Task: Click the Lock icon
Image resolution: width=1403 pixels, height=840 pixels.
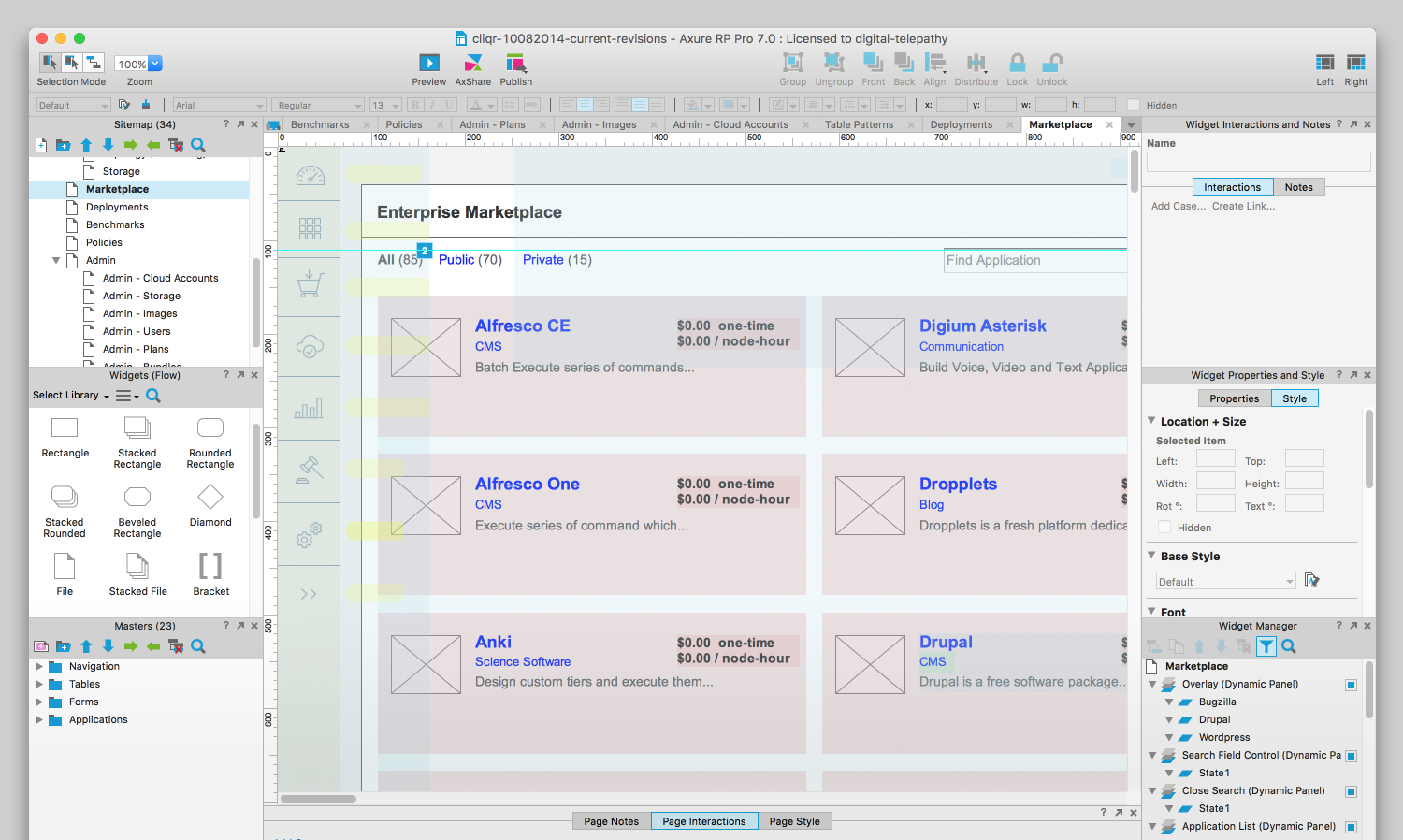Action: pos(1017,63)
